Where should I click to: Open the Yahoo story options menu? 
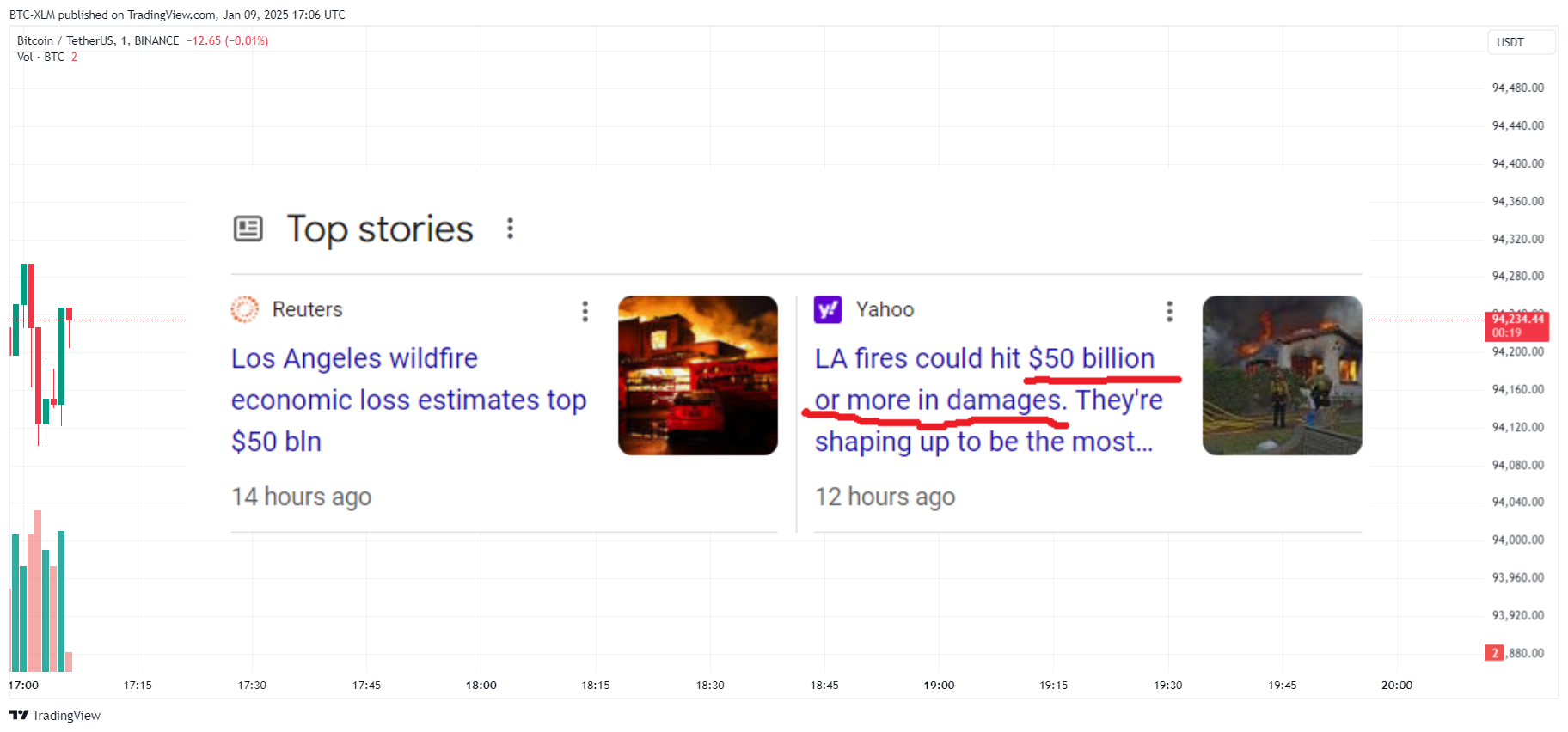pos(1169,311)
